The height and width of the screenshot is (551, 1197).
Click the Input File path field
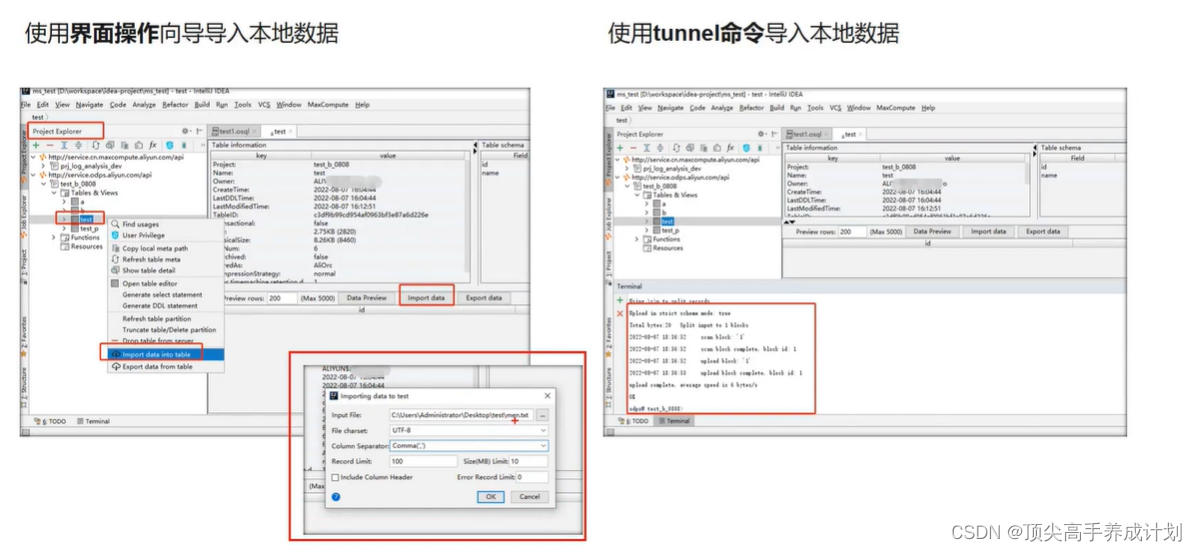click(x=461, y=415)
